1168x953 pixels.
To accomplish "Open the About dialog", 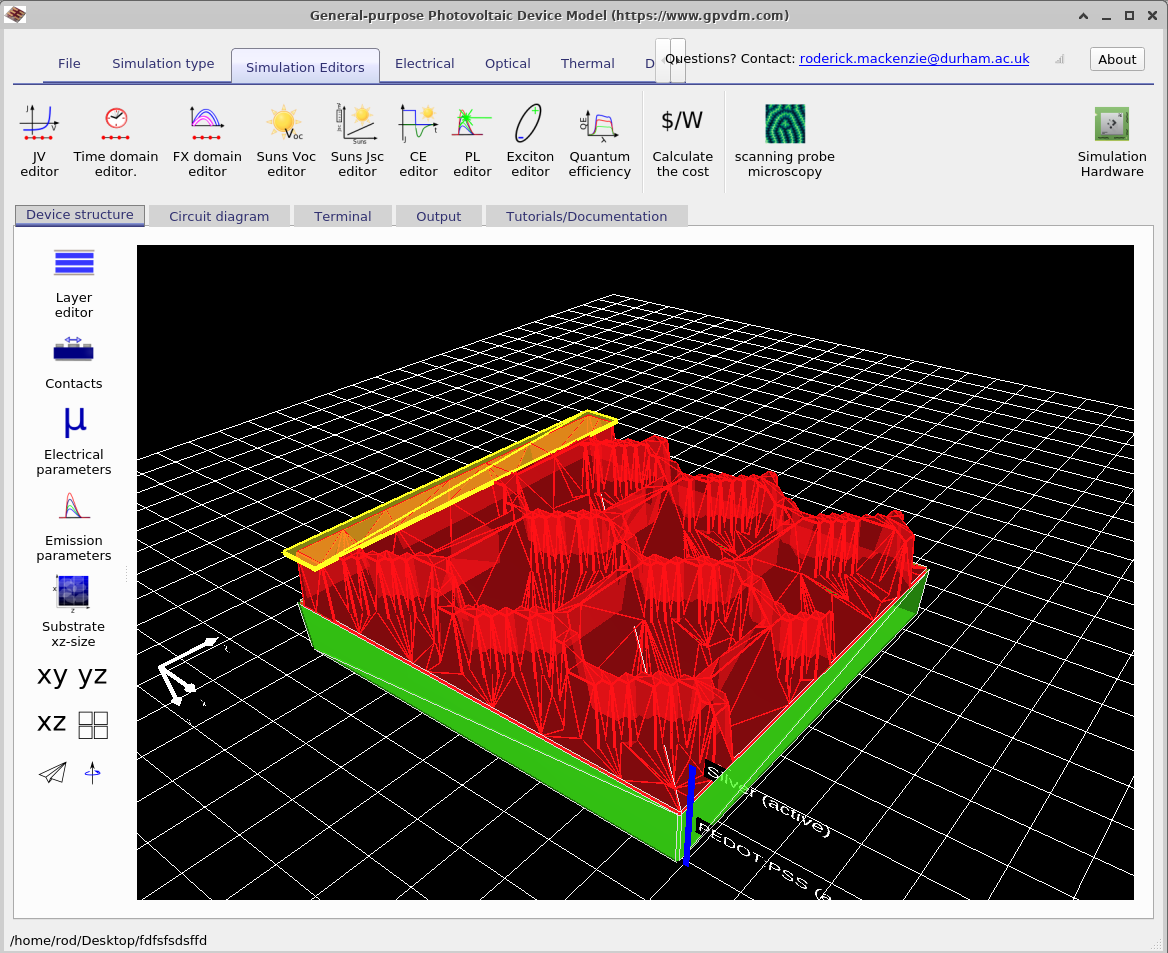I will [x=1116, y=58].
